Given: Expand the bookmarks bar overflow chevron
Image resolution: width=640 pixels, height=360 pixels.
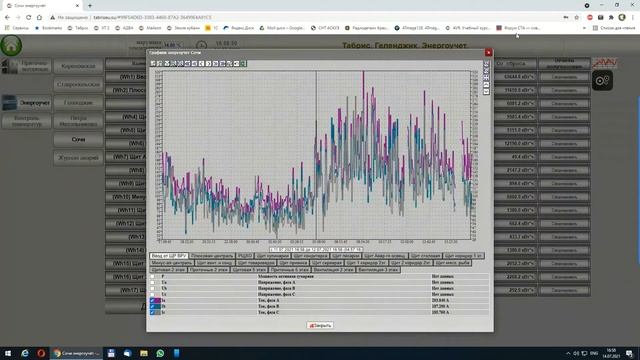Looking at the screenshot, I should (x=584, y=28).
